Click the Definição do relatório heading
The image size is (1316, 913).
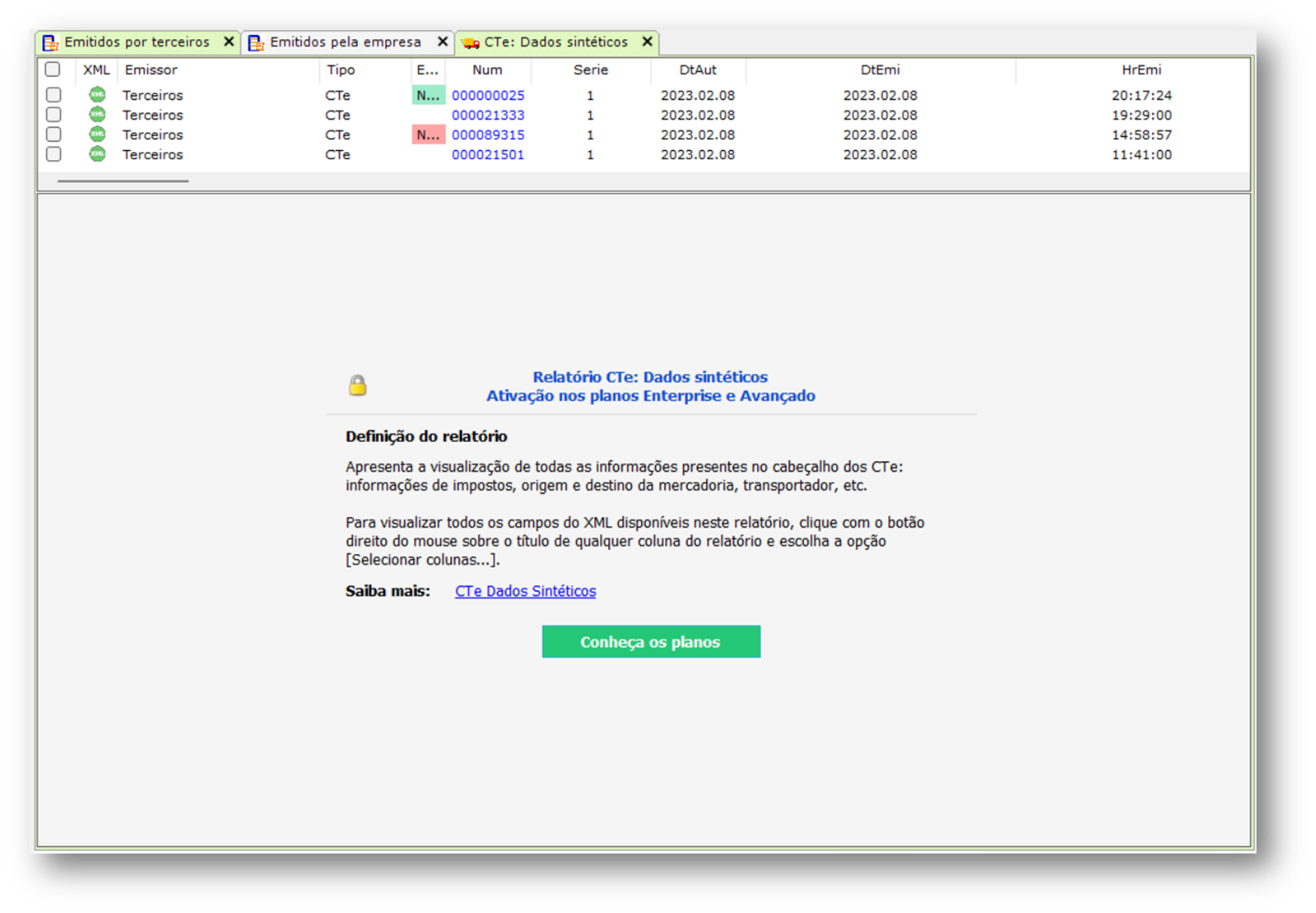click(426, 436)
